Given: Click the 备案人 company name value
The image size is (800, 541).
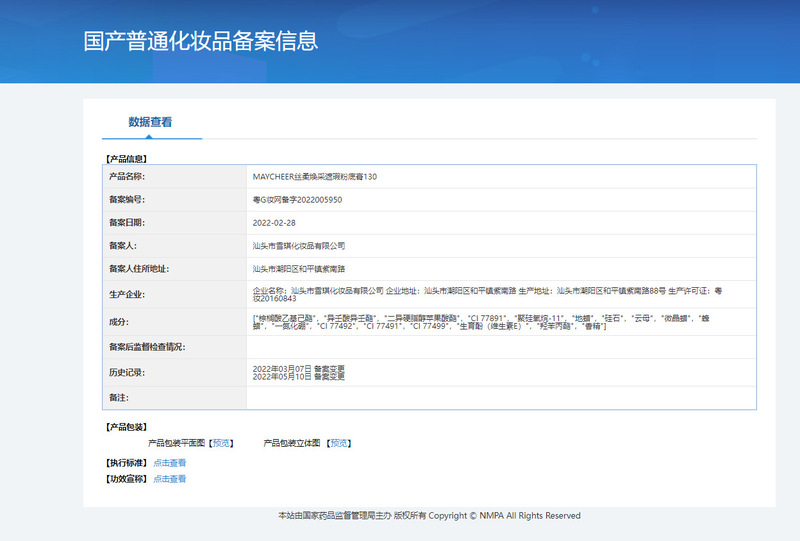Looking at the screenshot, I should (x=299, y=245).
